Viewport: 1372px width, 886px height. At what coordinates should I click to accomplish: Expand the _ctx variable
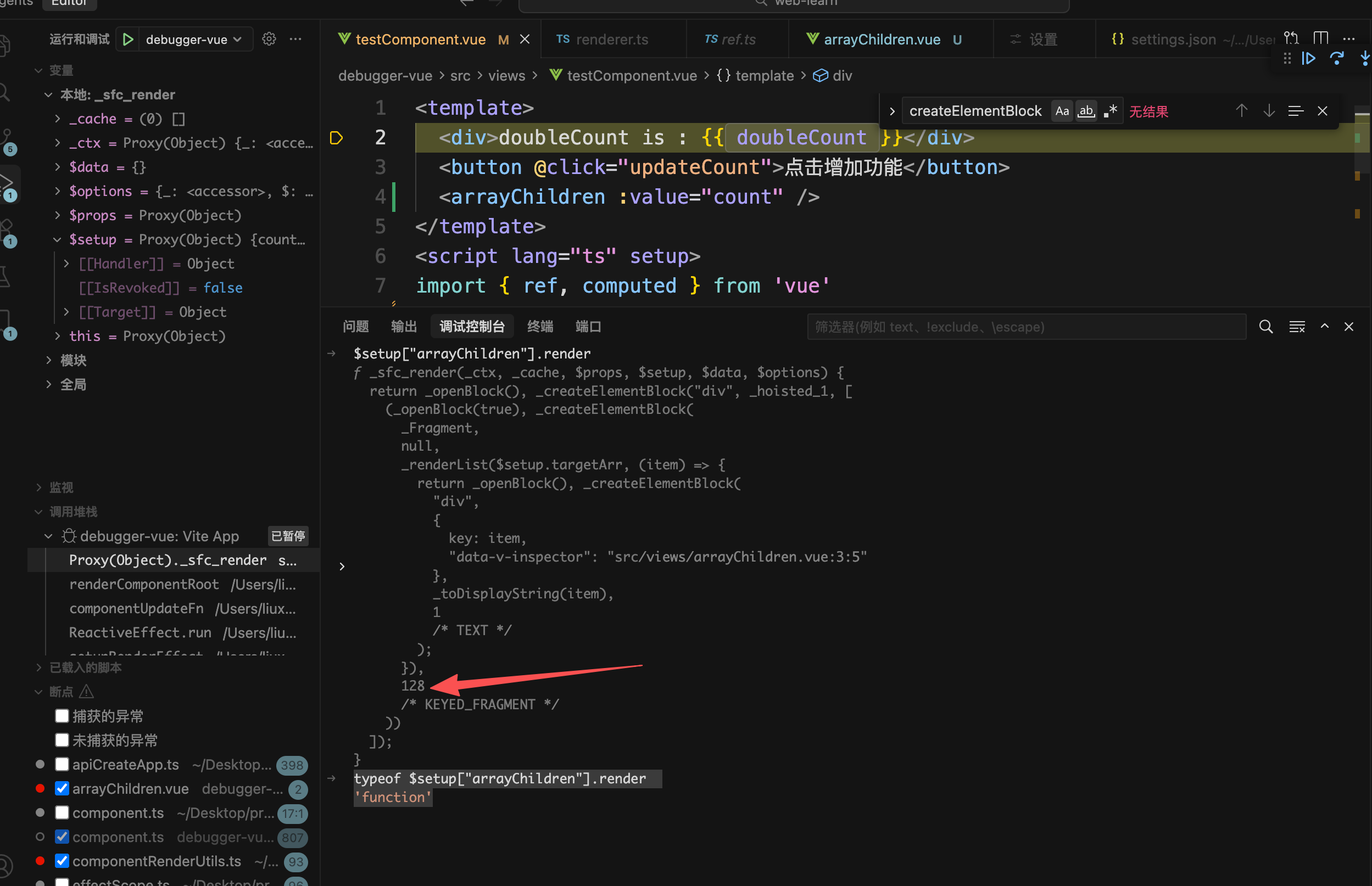[x=58, y=143]
